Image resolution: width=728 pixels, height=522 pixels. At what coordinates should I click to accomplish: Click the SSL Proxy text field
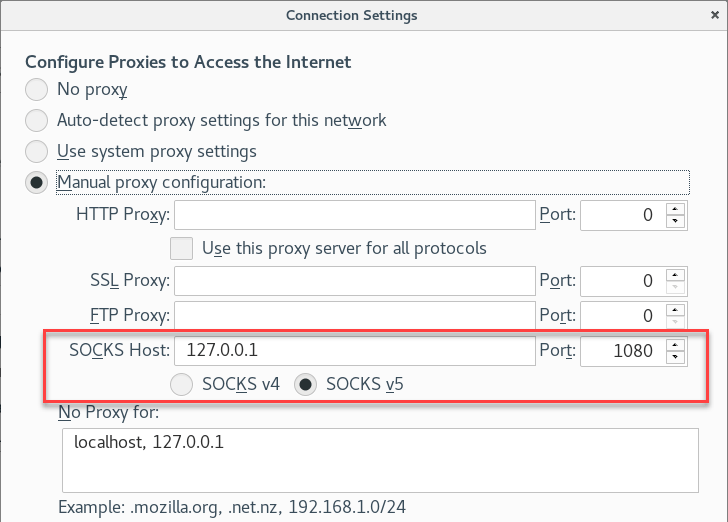[355, 281]
